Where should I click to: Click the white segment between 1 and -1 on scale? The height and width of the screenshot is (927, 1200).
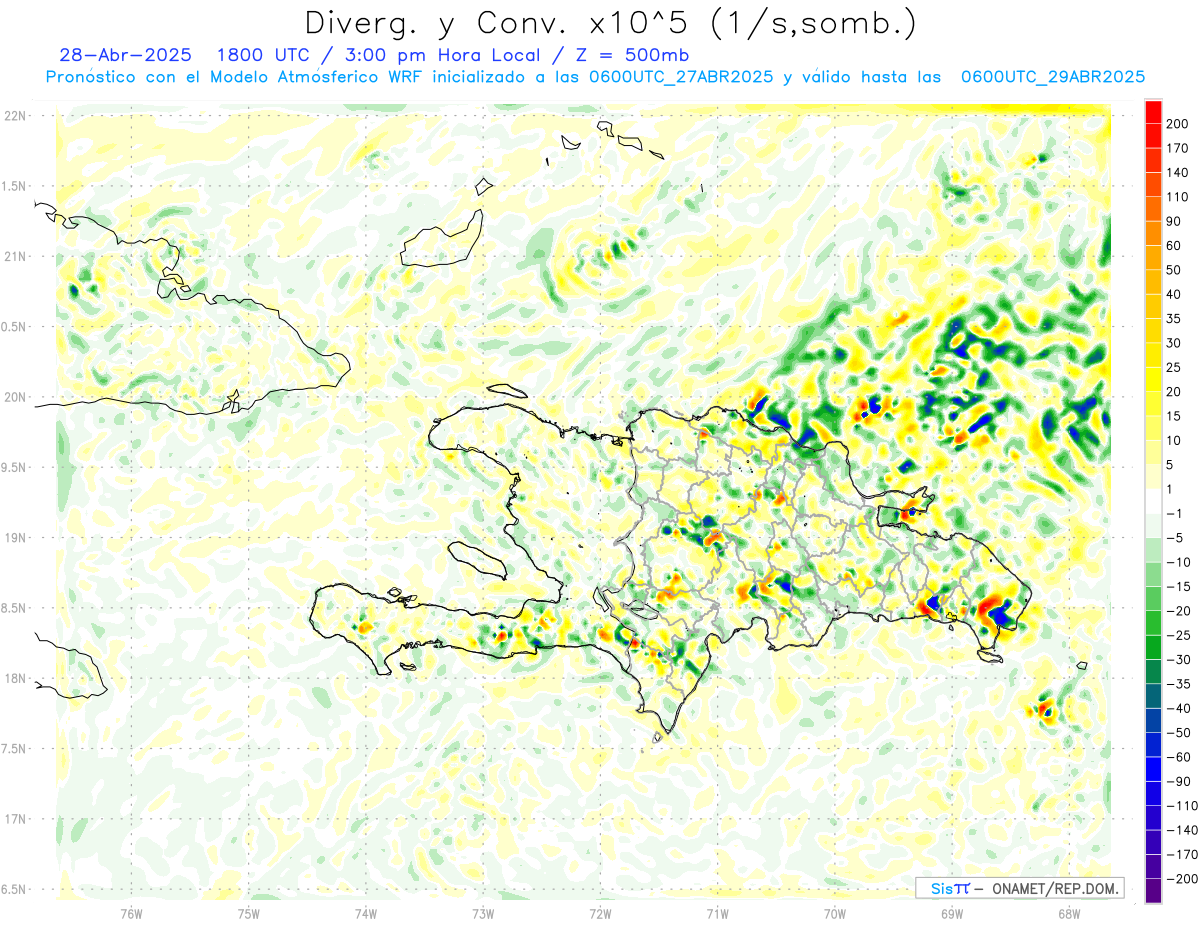[x=1153, y=501]
